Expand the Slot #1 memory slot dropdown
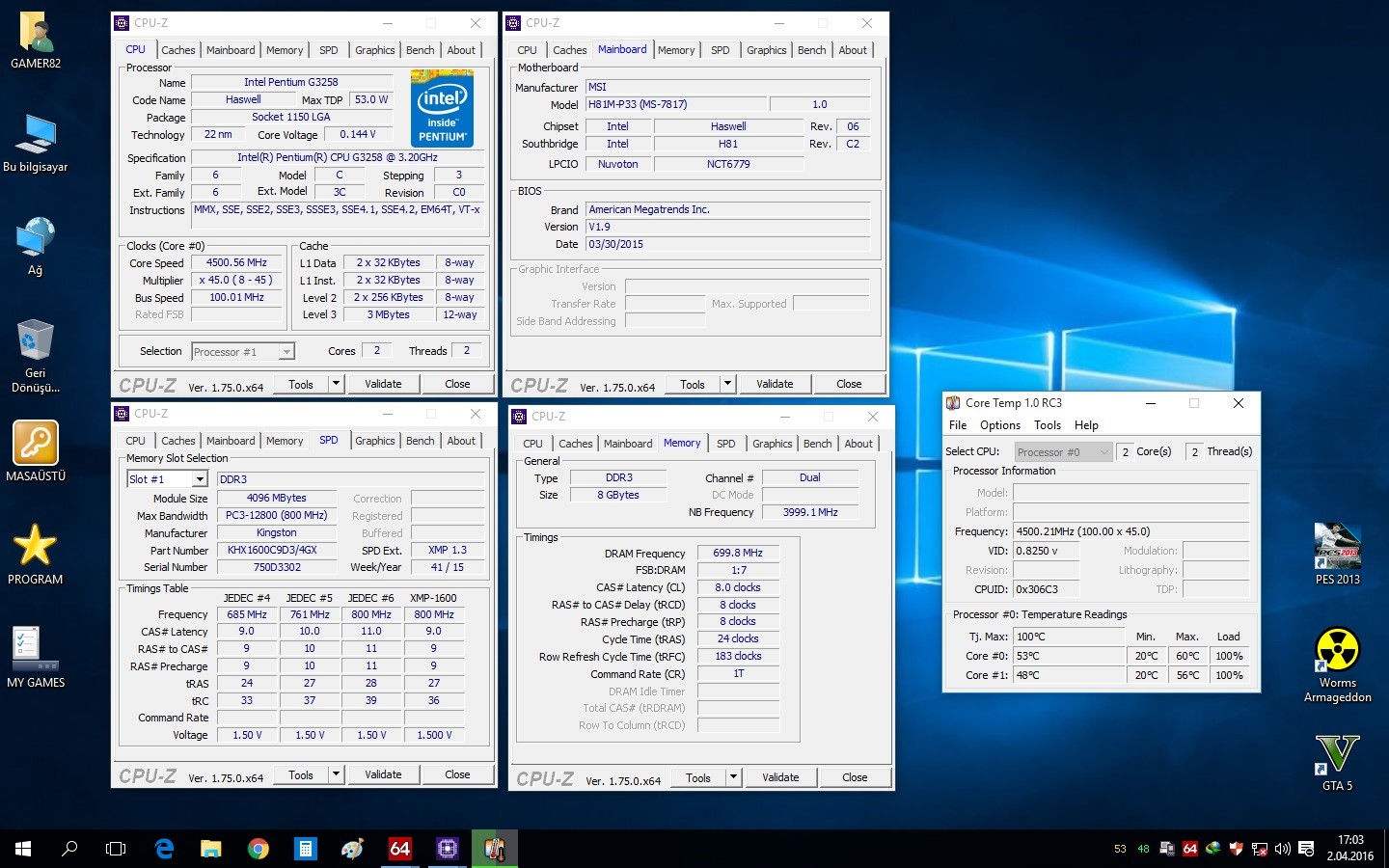 (x=200, y=479)
